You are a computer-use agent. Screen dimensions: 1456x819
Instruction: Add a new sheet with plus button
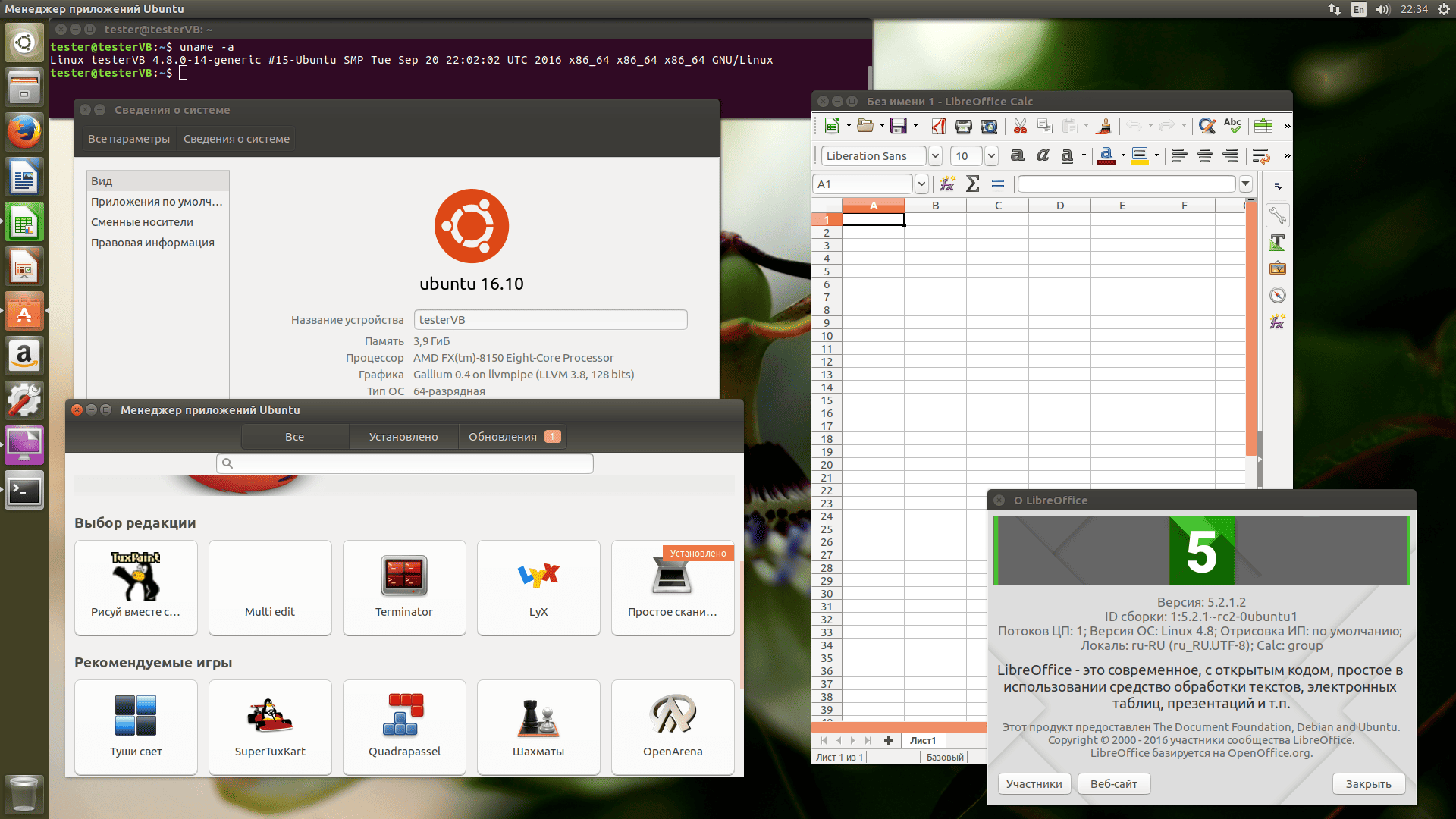point(889,740)
